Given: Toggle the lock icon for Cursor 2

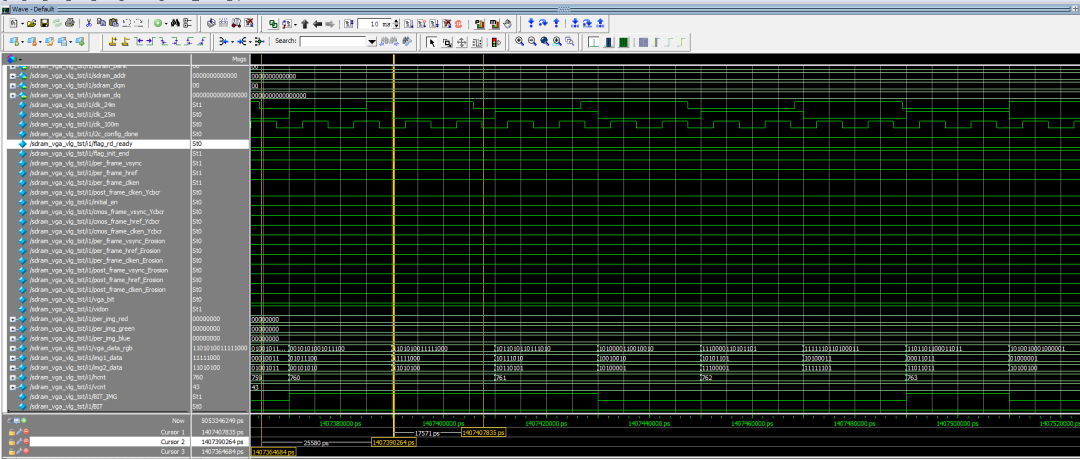Looking at the screenshot, I should 12,441.
